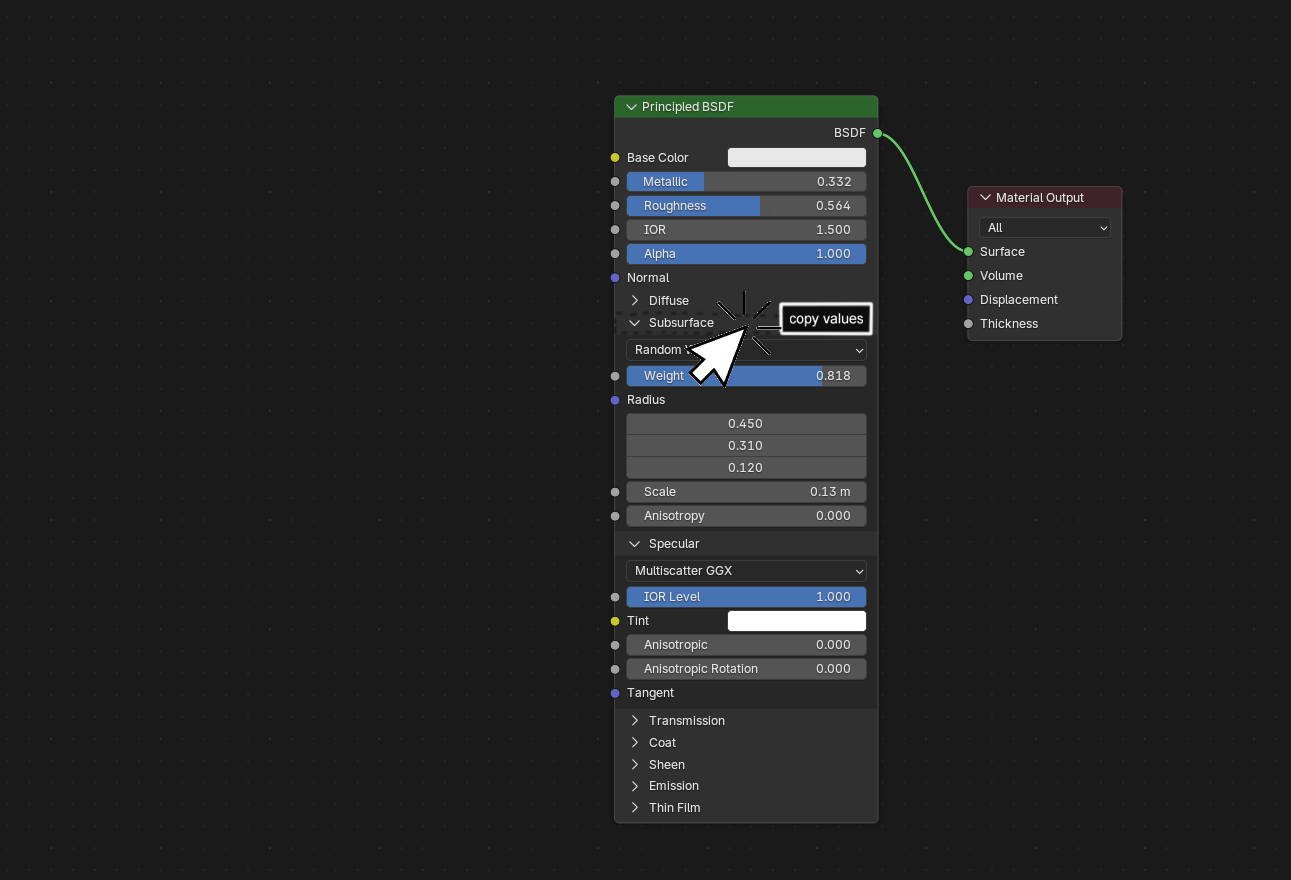Click the Metallic input socket

coord(615,182)
